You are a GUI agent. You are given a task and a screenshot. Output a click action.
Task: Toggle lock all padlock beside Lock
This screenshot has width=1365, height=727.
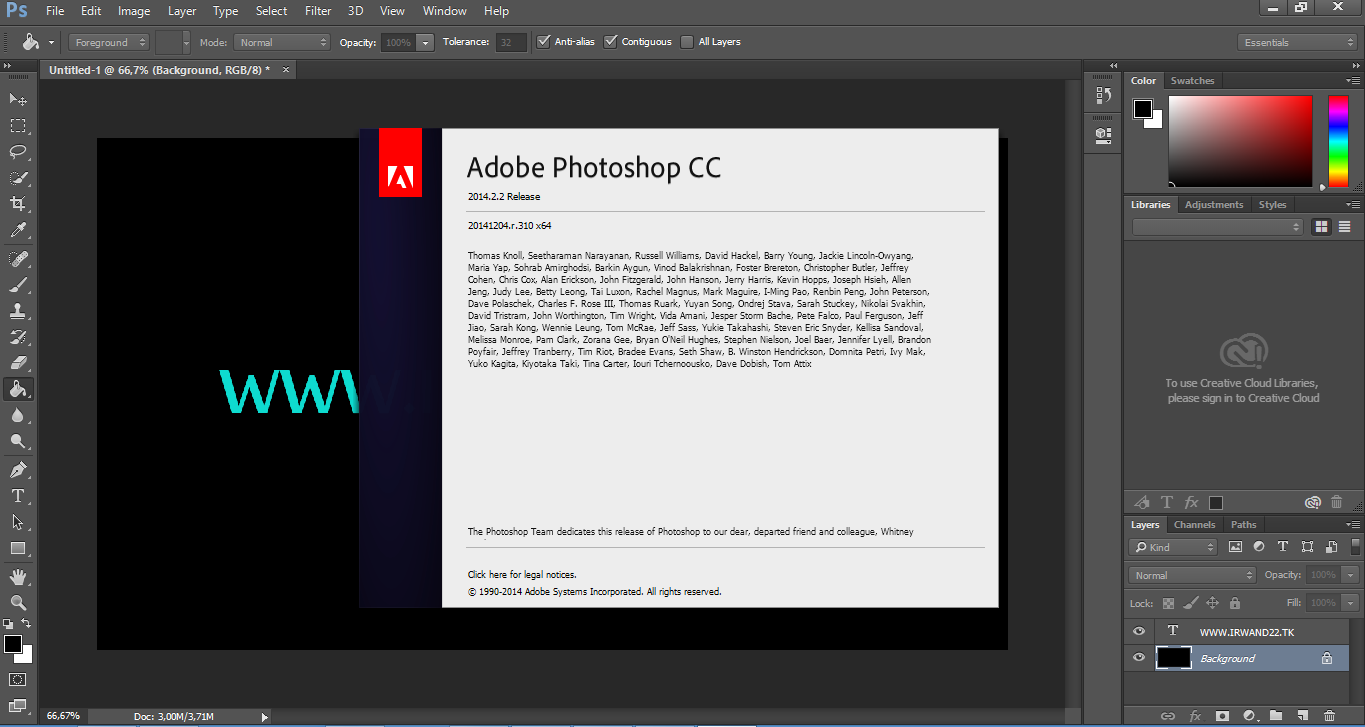pos(1234,603)
